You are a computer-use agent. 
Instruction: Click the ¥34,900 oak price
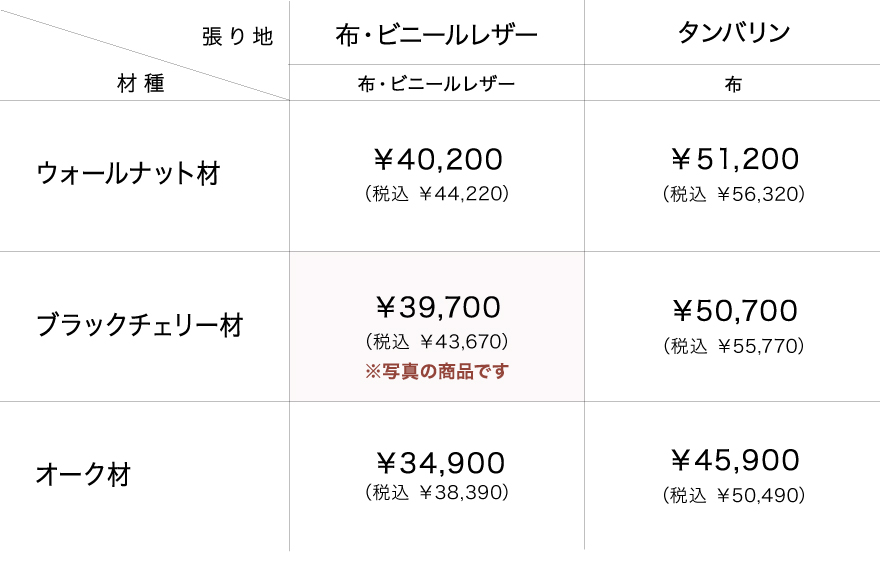440,462
